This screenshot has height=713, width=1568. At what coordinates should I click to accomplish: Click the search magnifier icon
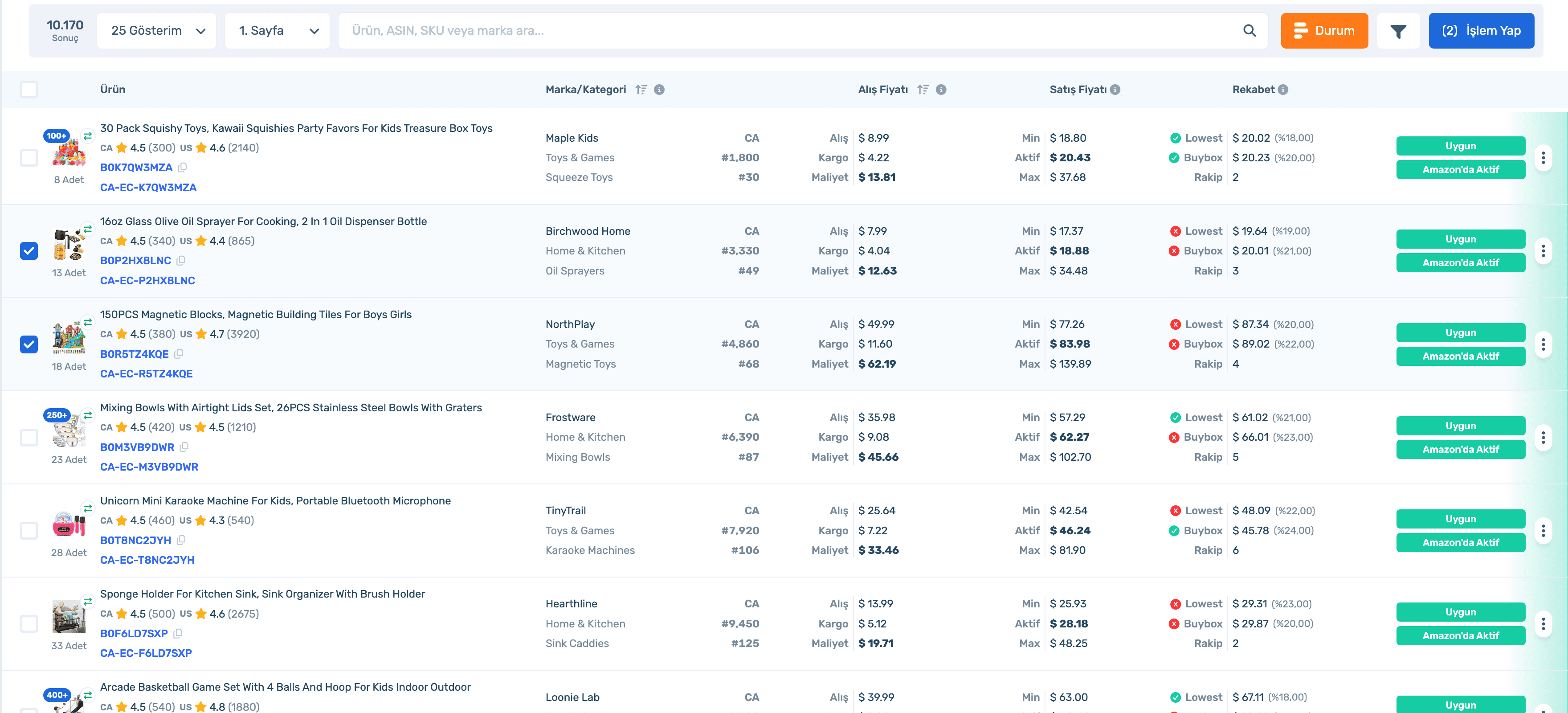1249,30
